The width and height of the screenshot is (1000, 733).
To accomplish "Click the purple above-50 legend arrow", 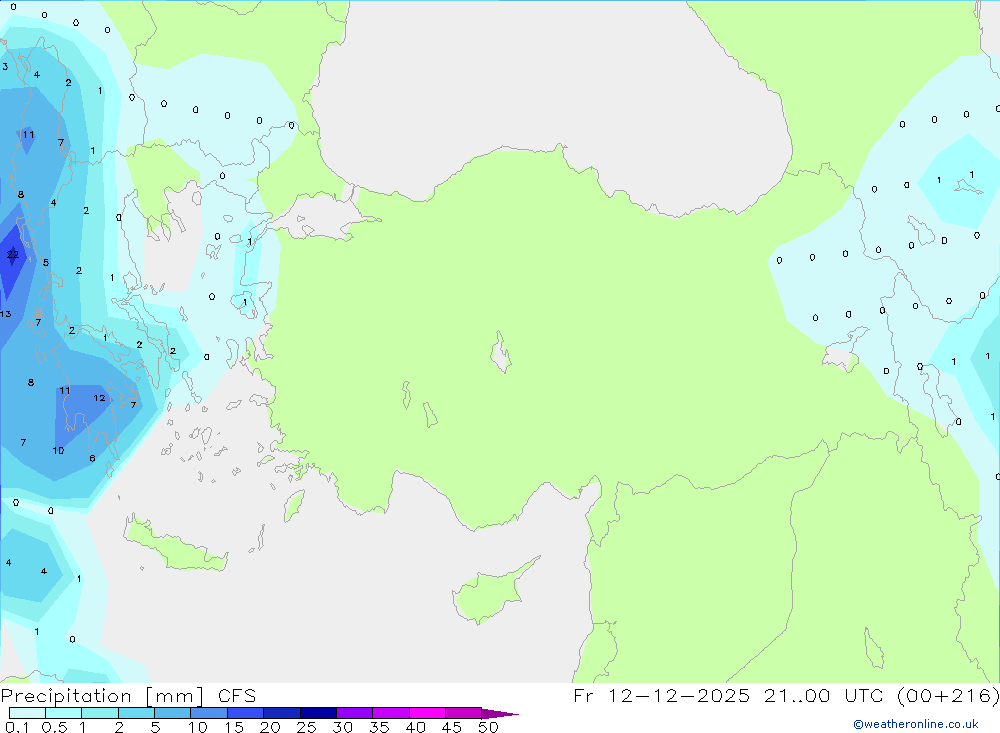I will (x=499, y=714).
